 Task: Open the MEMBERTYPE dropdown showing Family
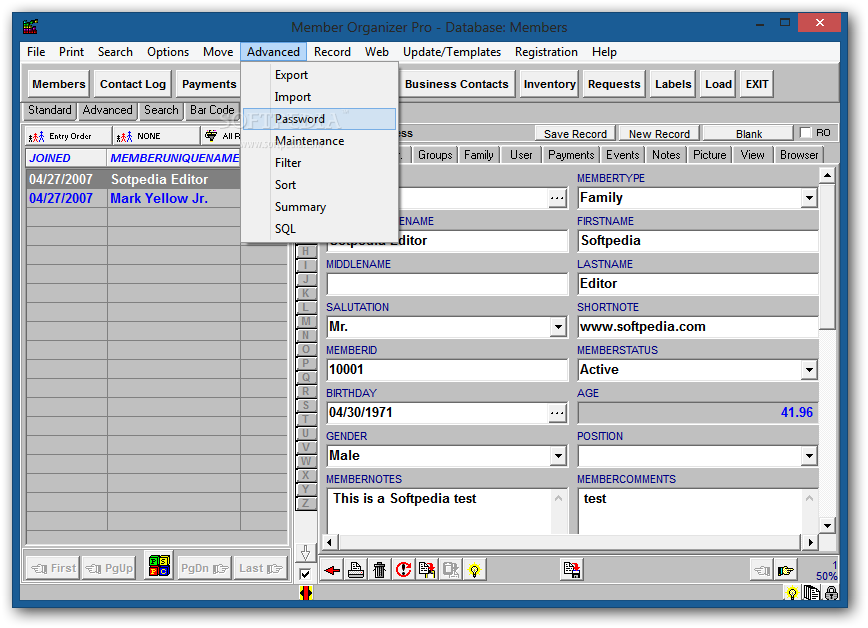809,198
